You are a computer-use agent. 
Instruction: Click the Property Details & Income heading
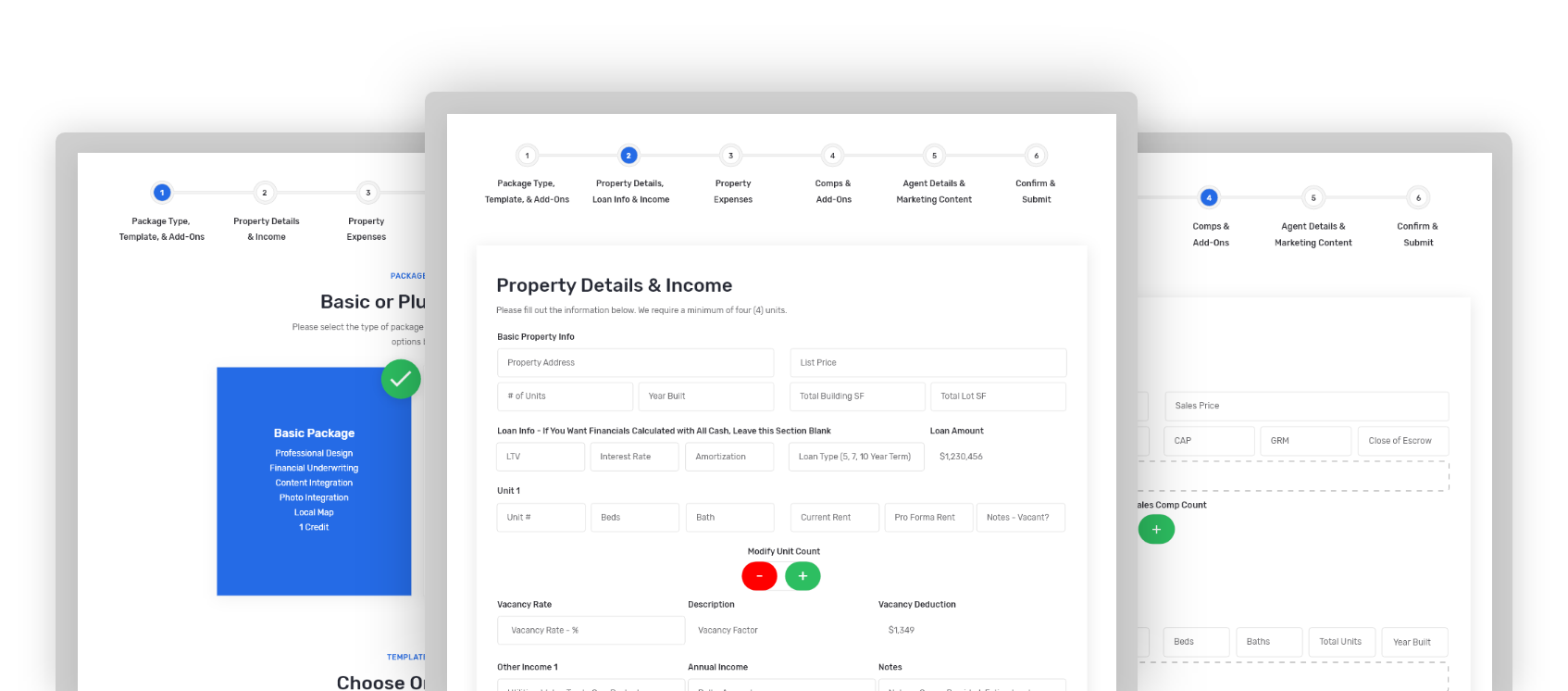click(x=614, y=285)
